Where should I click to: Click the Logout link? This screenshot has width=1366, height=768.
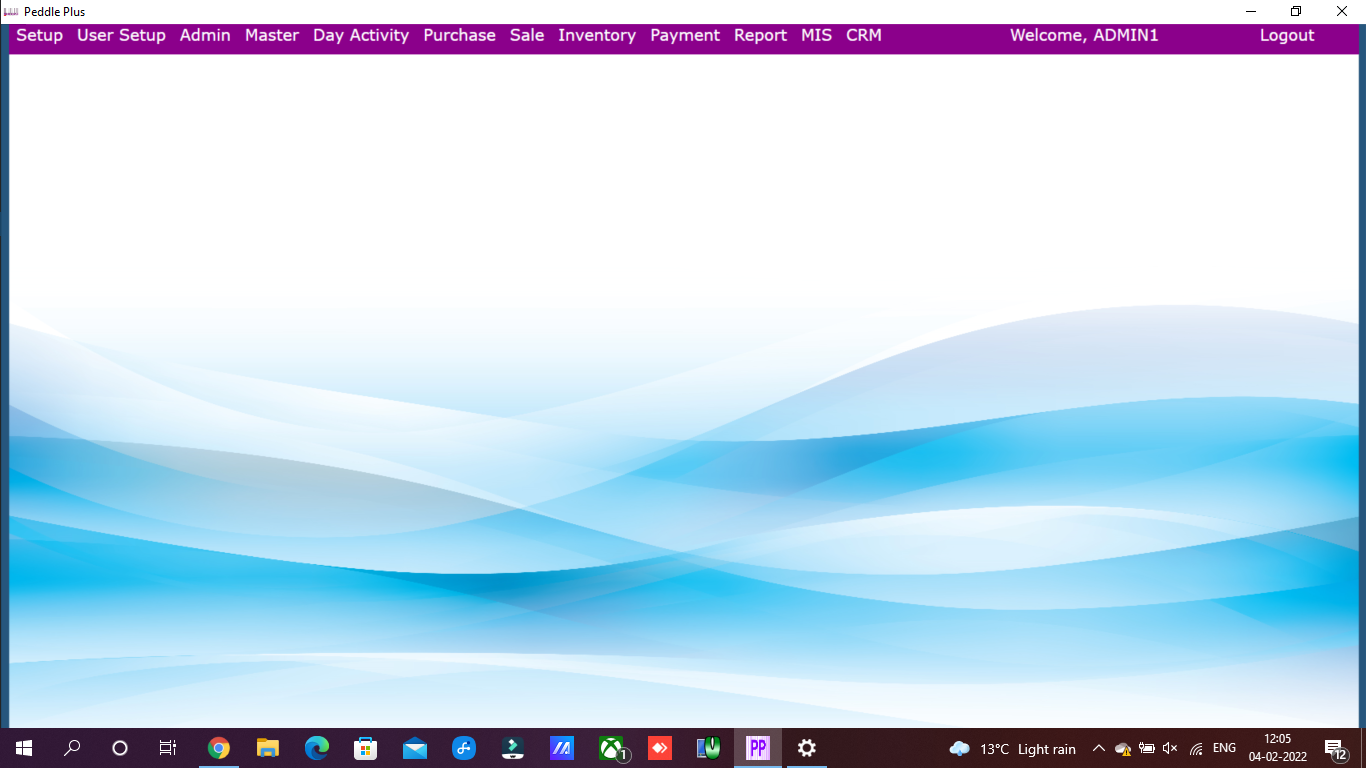1286,35
